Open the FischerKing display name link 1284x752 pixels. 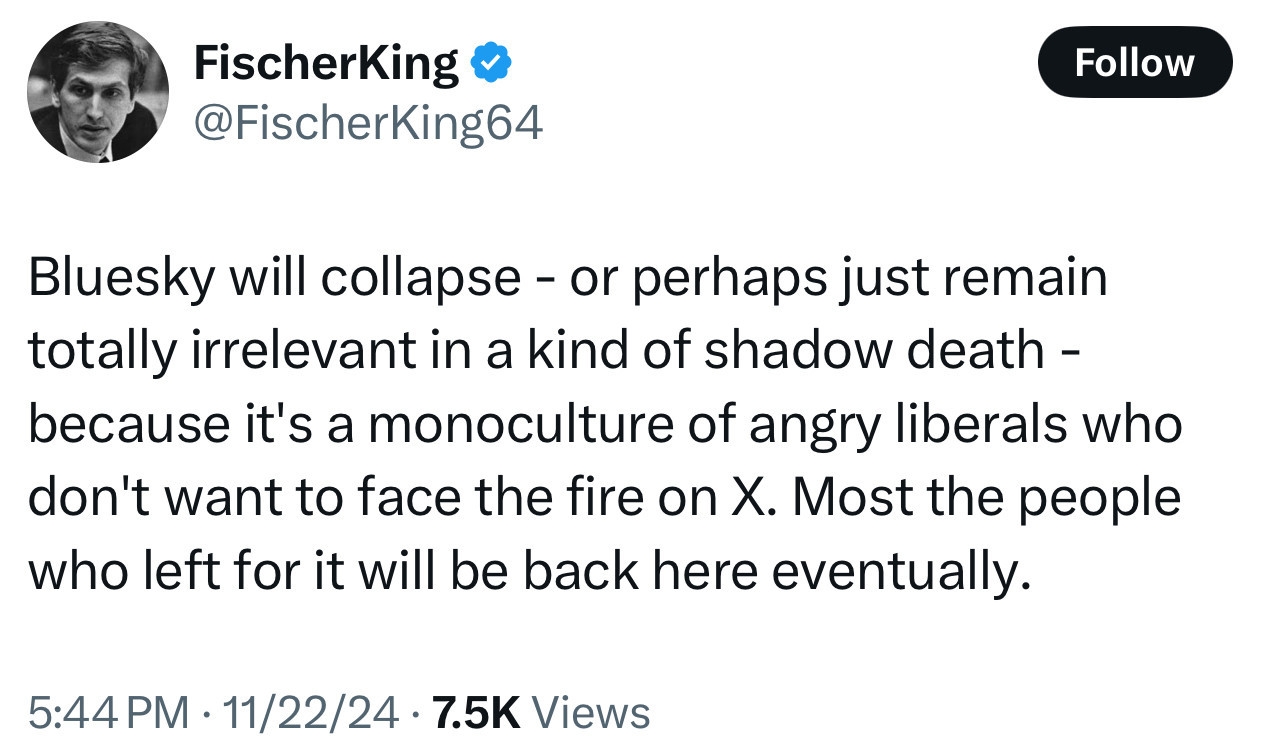tap(326, 64)
